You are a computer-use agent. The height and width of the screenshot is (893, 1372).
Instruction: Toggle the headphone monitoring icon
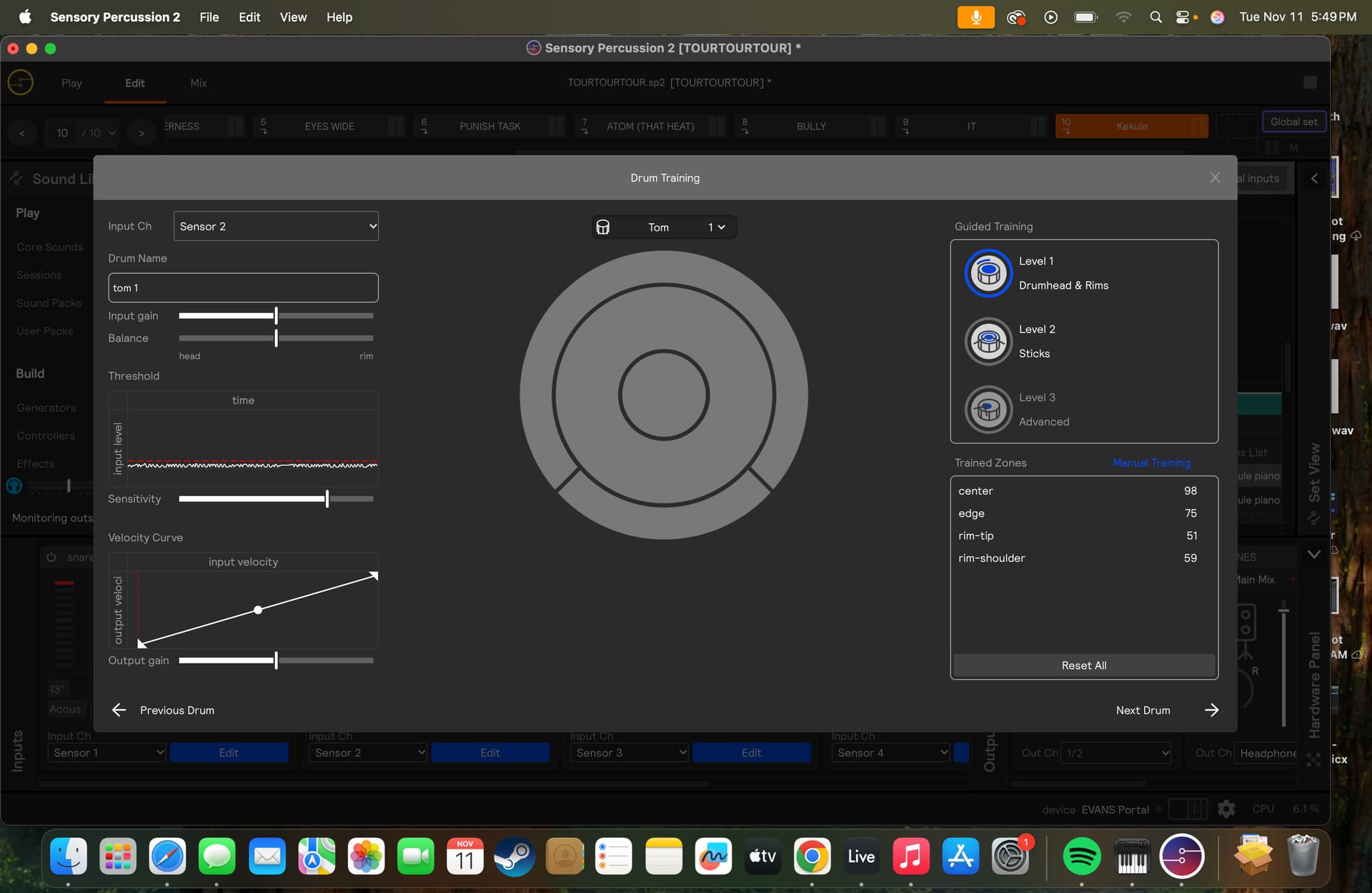(x=14, y=486)
